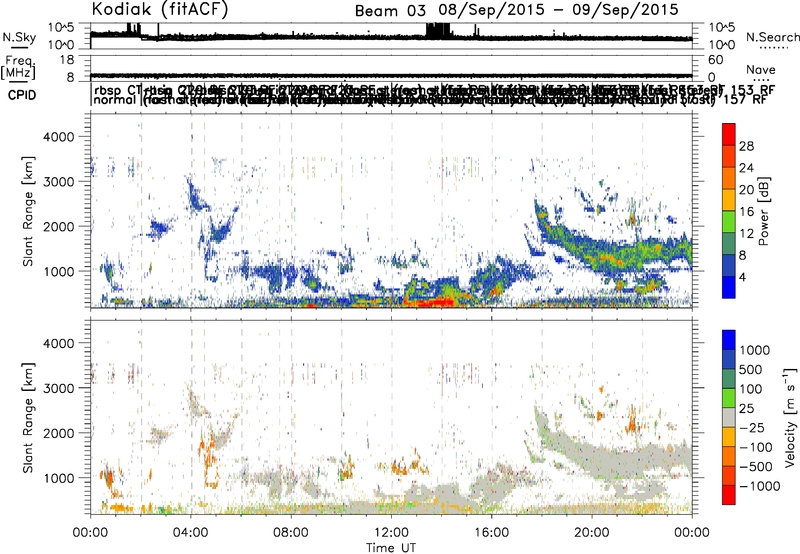Click the "CPID" row label
Screen dimensions: 800x554
coord(22,95)
